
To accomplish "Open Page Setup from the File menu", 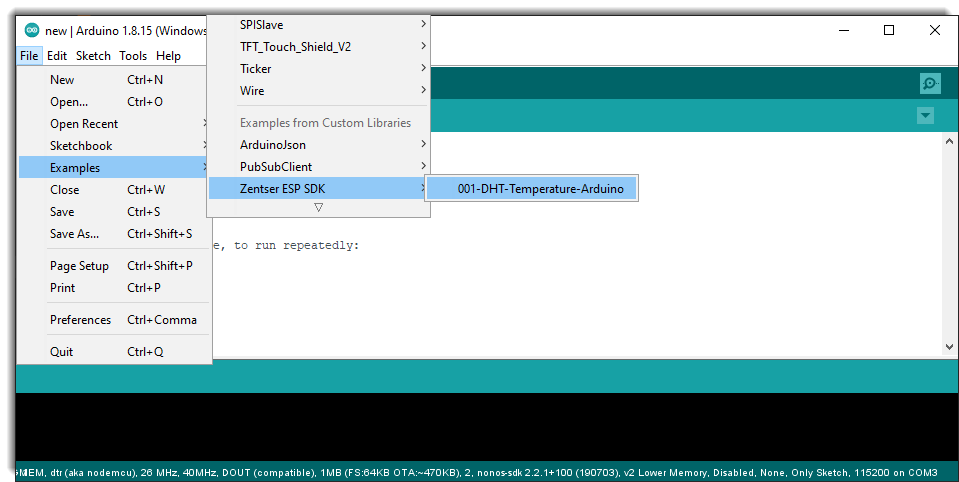I will point(114,265).
